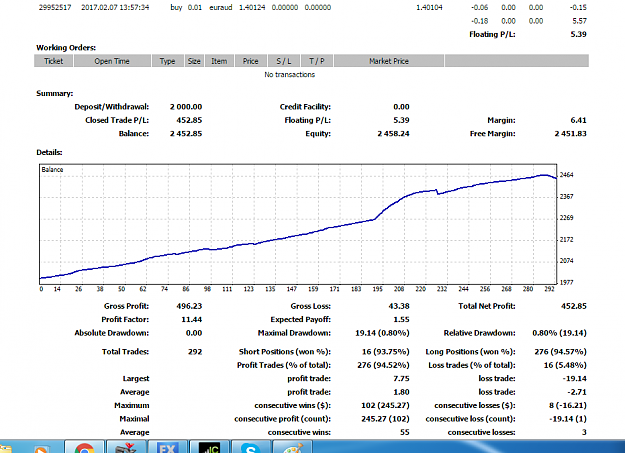
Task: Click the consecutive wins value 102 (245.27)
Action: click(385, 406)
